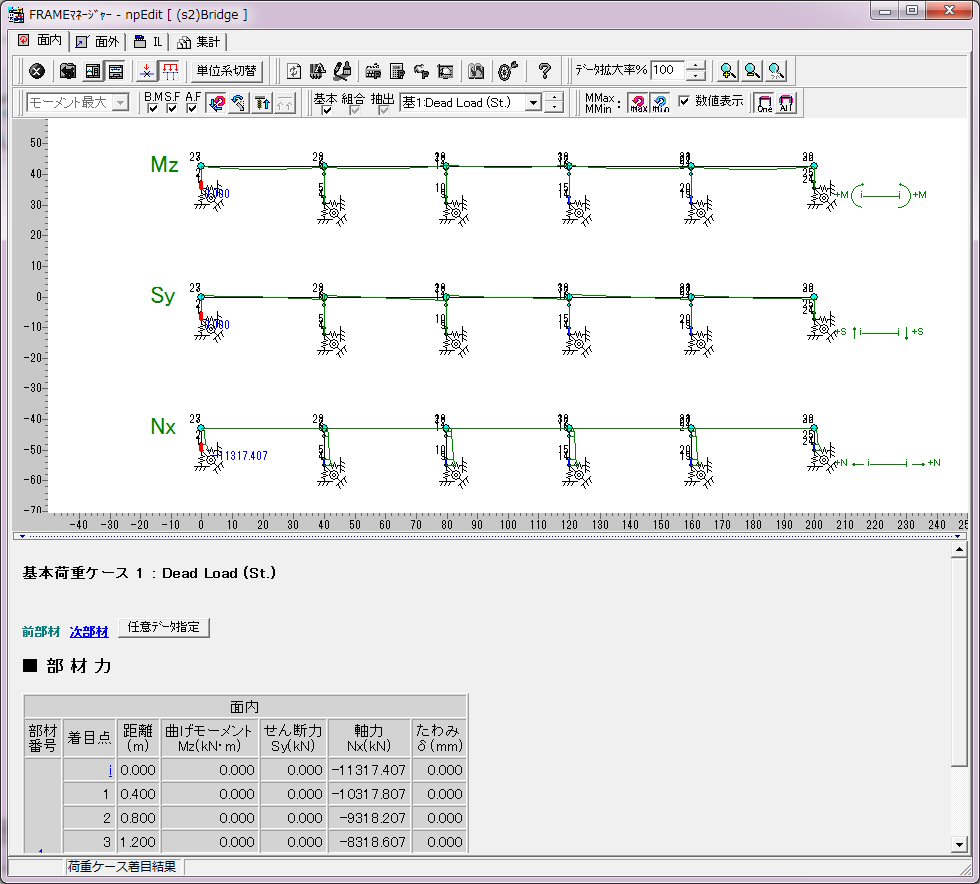
Task: Open the help question mark icon
Action: 544,71
